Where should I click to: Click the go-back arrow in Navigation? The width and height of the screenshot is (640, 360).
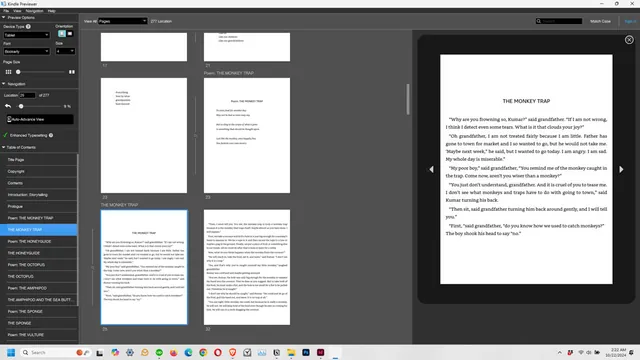pyautogui.click(x=8, y=106)
